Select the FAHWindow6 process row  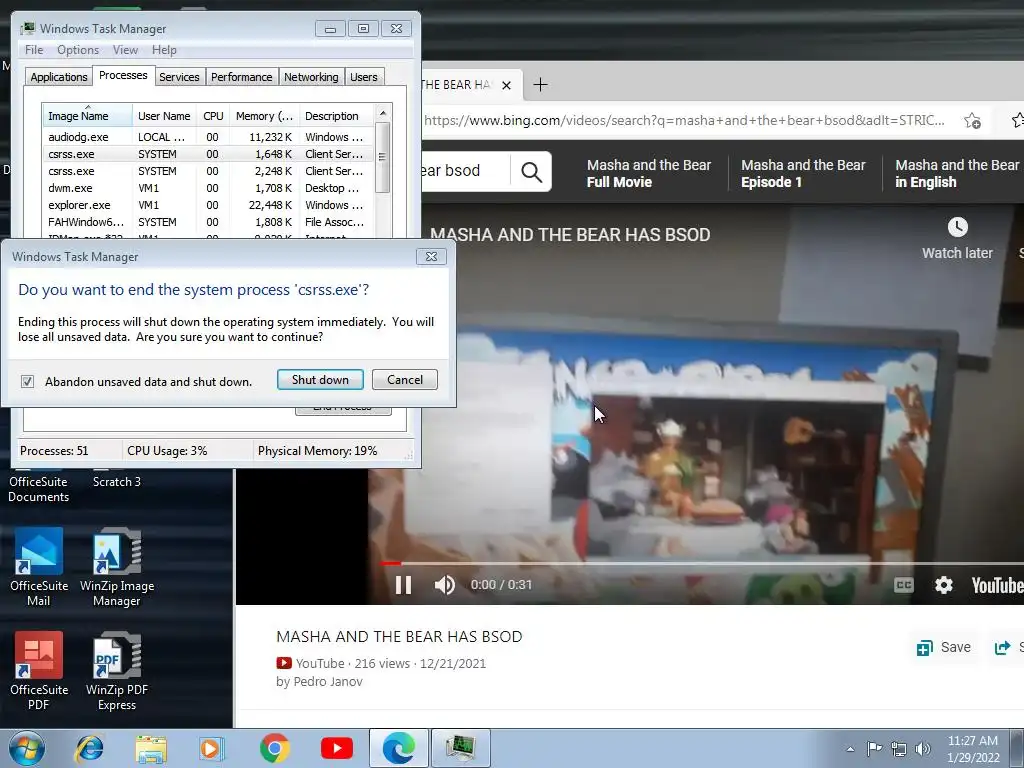tap(208, 222)
